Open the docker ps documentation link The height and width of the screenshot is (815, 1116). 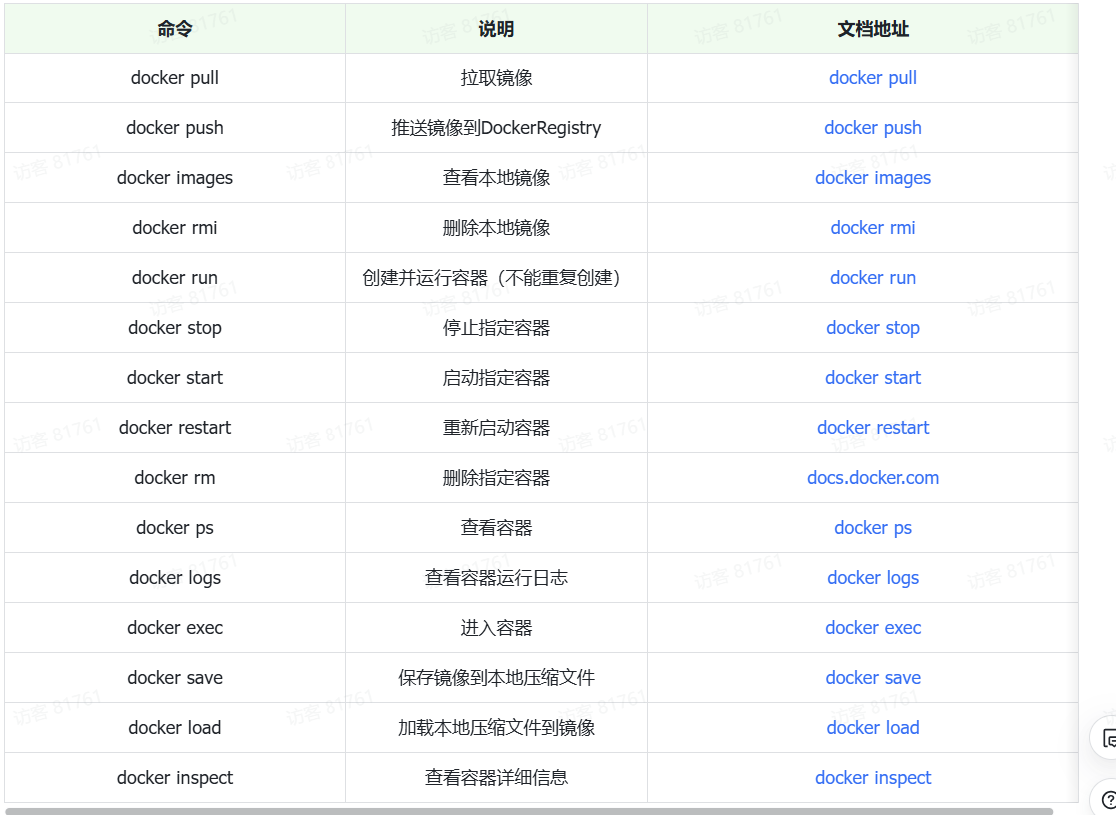click(873, 527)
